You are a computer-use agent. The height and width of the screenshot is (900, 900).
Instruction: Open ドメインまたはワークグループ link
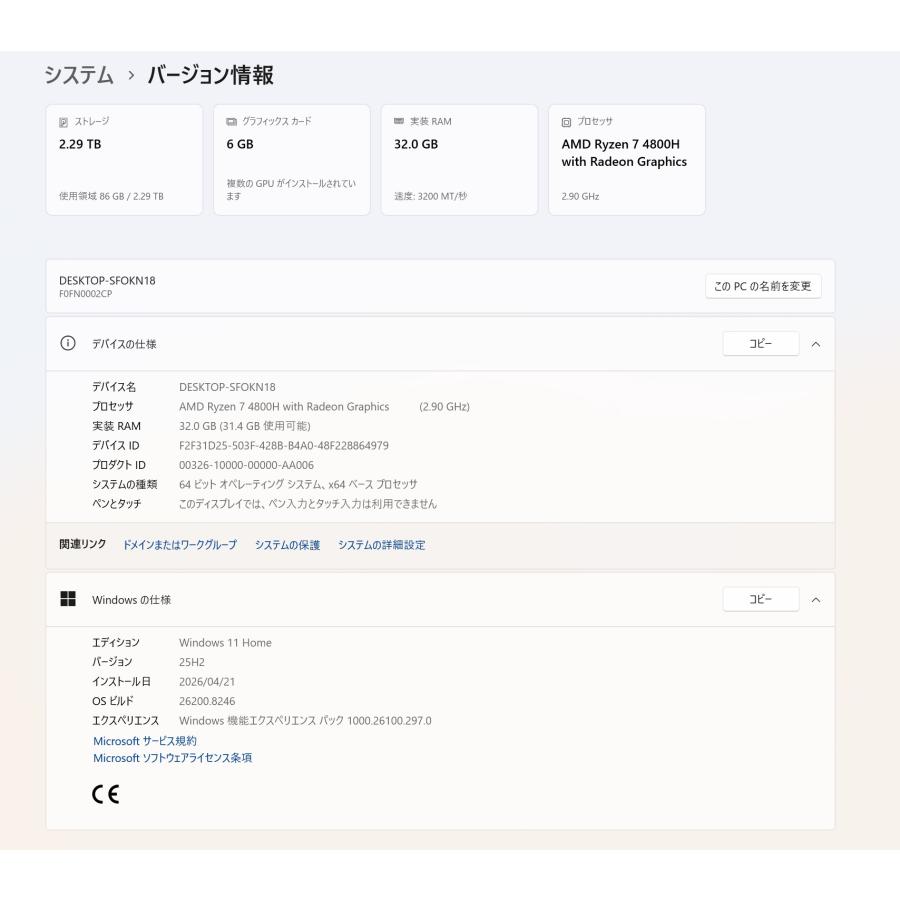point(180,545)
